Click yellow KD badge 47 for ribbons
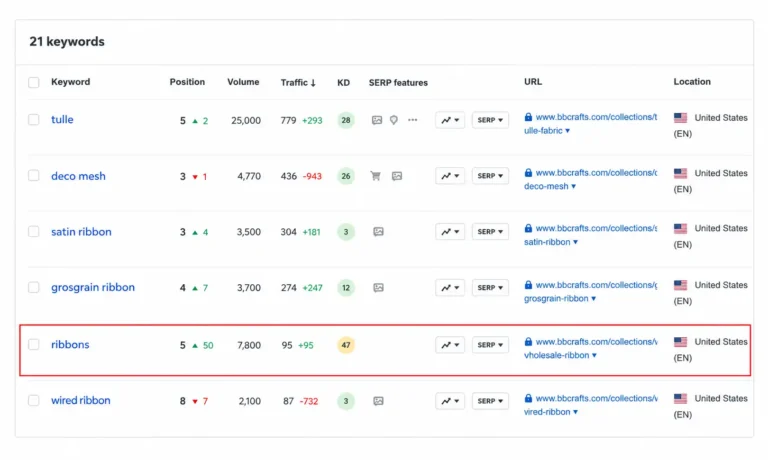Viewport: 768px width, 460px height. (346, 345)
